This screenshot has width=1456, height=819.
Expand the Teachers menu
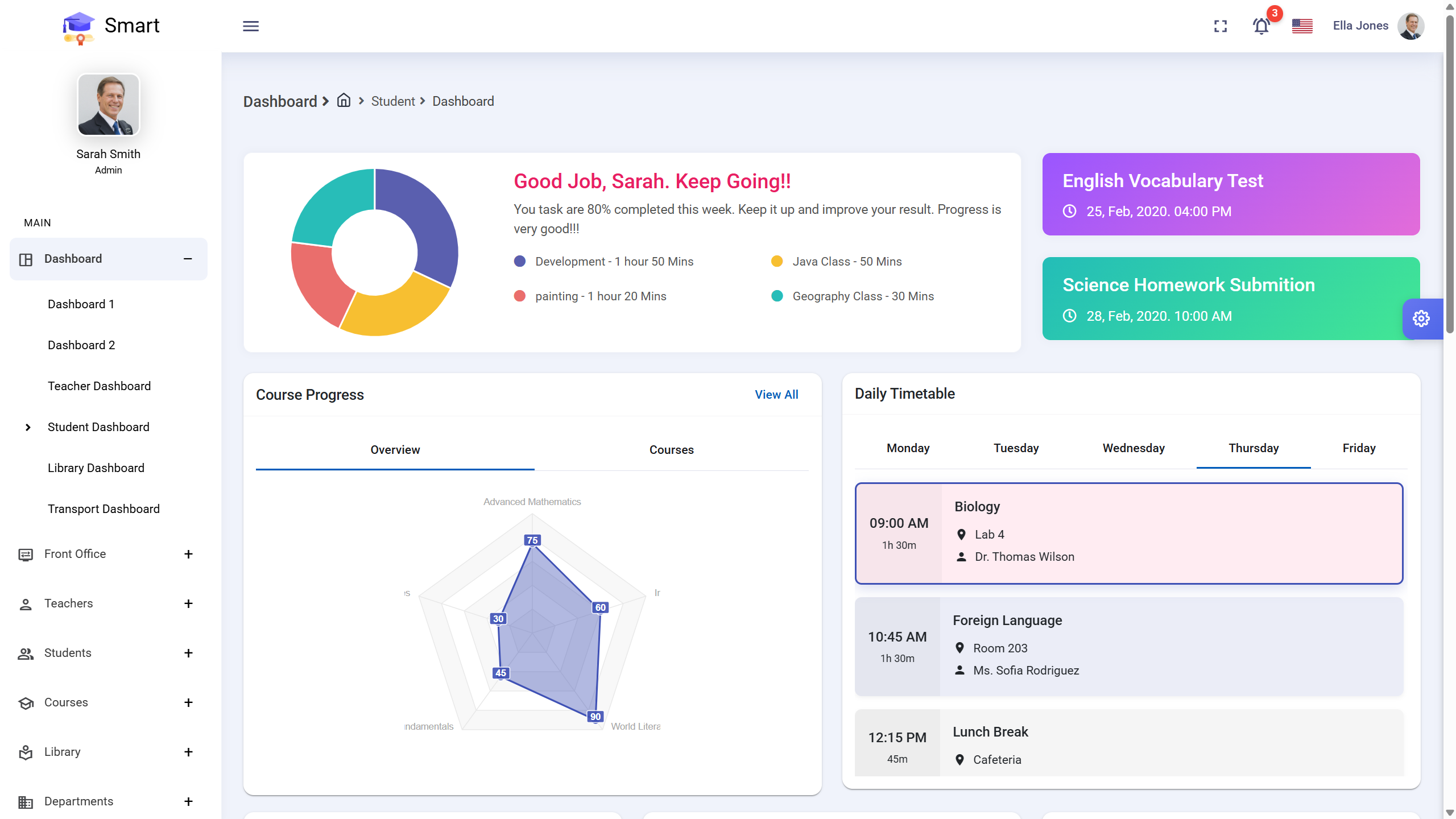point(188,603)
